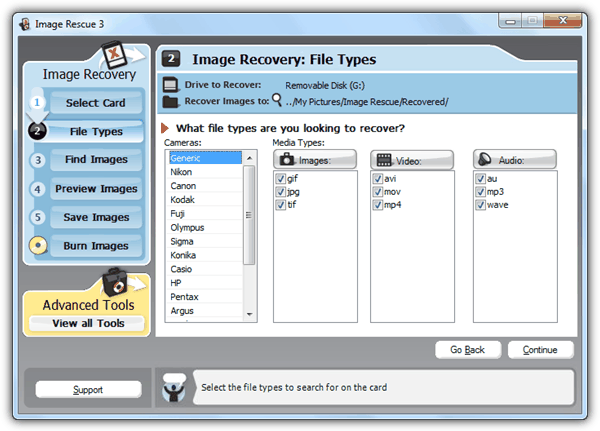Click the memory card icon above Image Recovery

tap(114, 55)
